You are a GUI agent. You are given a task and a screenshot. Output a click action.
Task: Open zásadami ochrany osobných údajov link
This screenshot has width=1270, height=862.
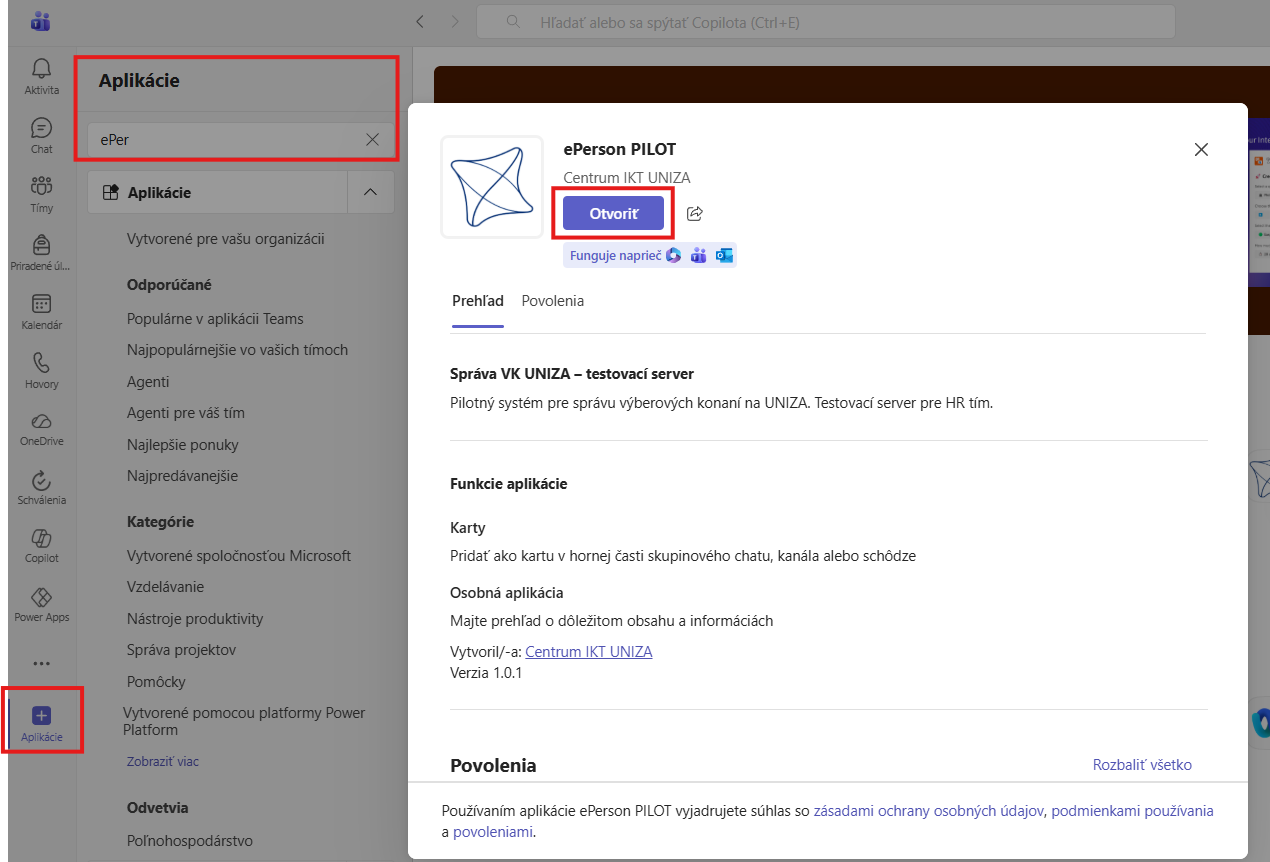point(929,811)
